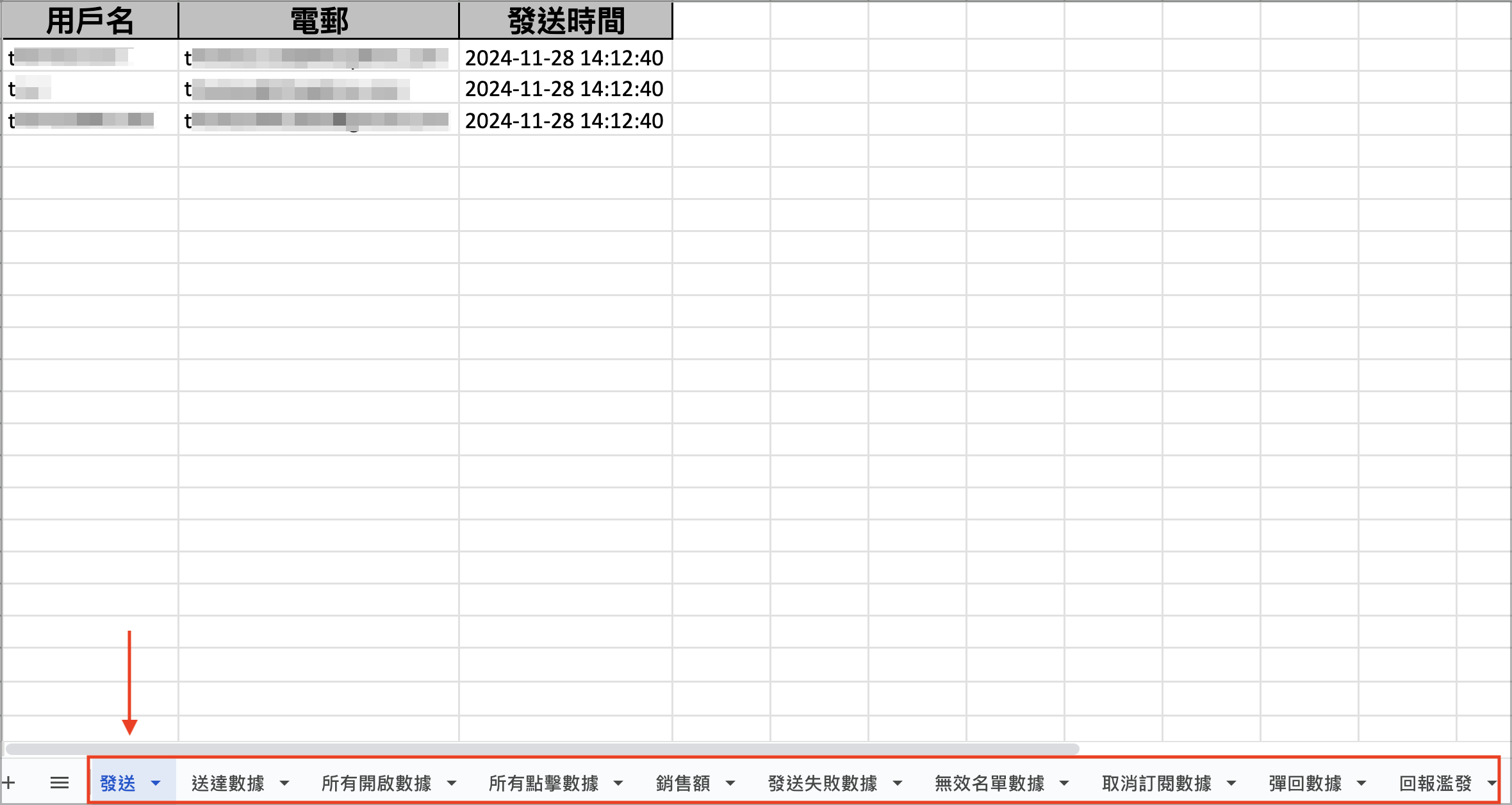1512x805 pixels.
Task: Expand the 發送 tab dropdown arrow
Action: point(156,783)
